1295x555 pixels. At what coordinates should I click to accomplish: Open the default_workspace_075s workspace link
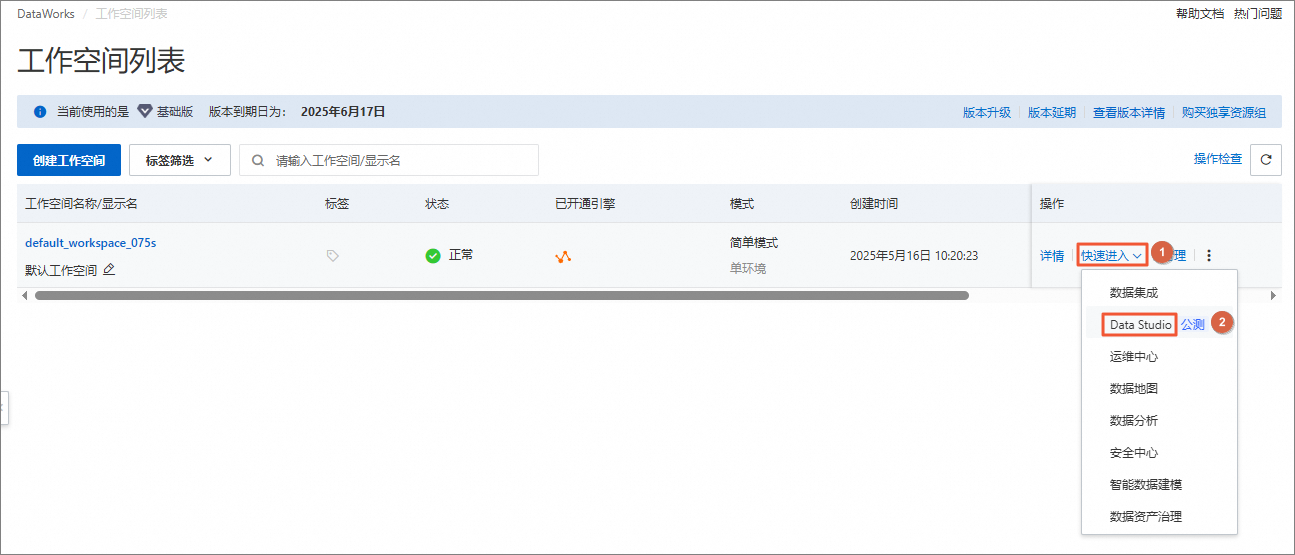pyautogui.click(x=91, y=243)
